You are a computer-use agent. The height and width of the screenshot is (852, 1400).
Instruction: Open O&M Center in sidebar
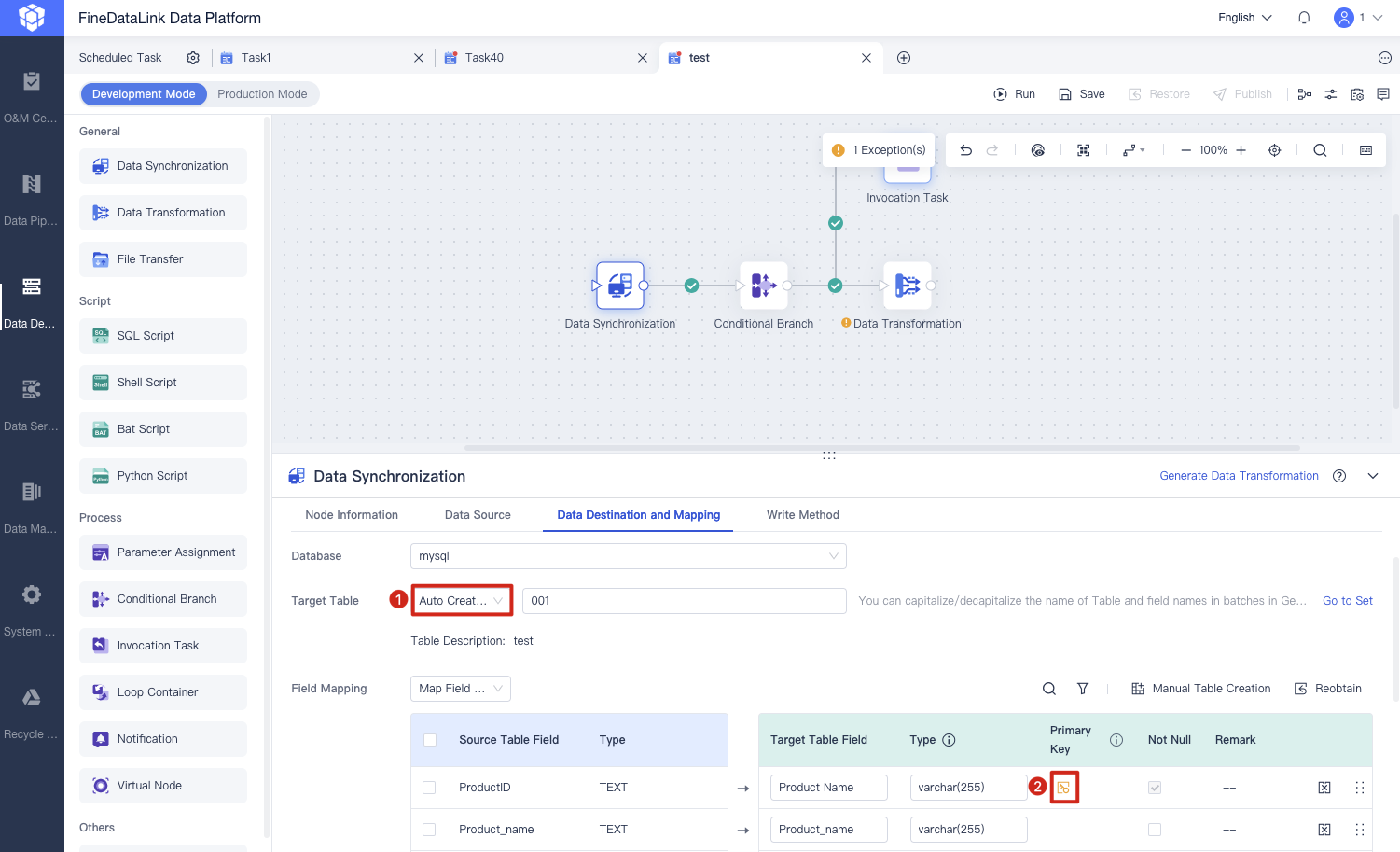coord(32,97)
